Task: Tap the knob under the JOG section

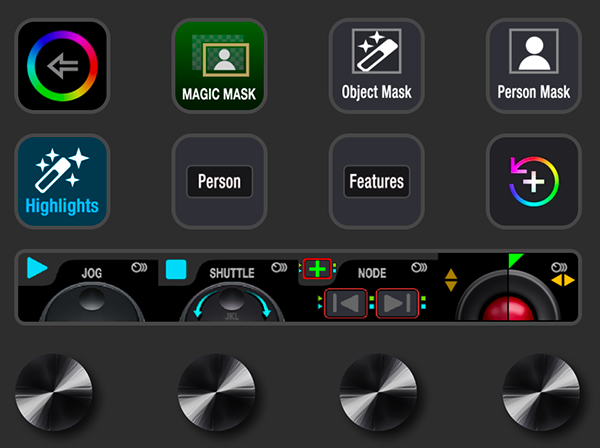Action: (54, 392)
